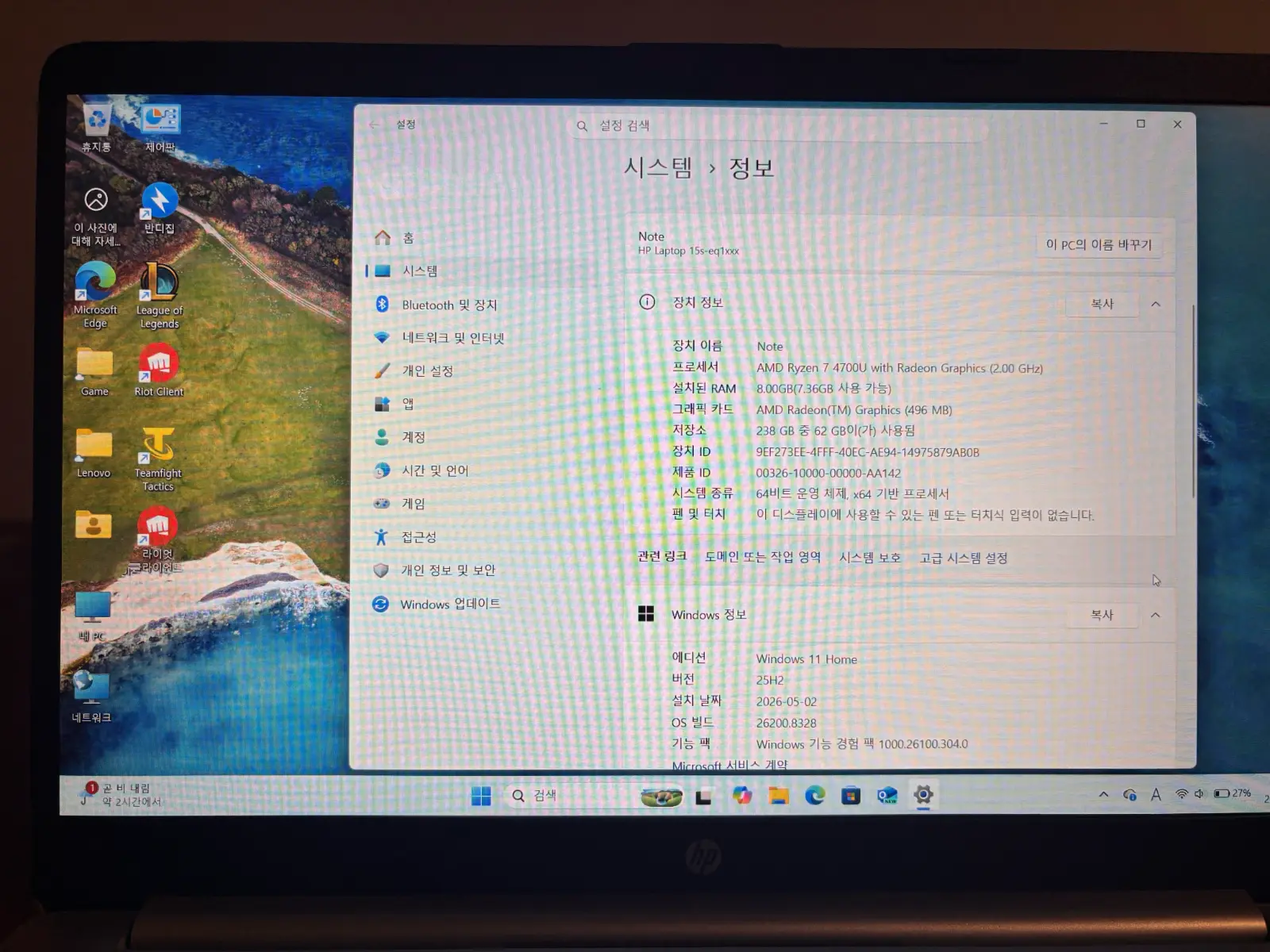Open File Explorer from the taskbar

point(778,795)
